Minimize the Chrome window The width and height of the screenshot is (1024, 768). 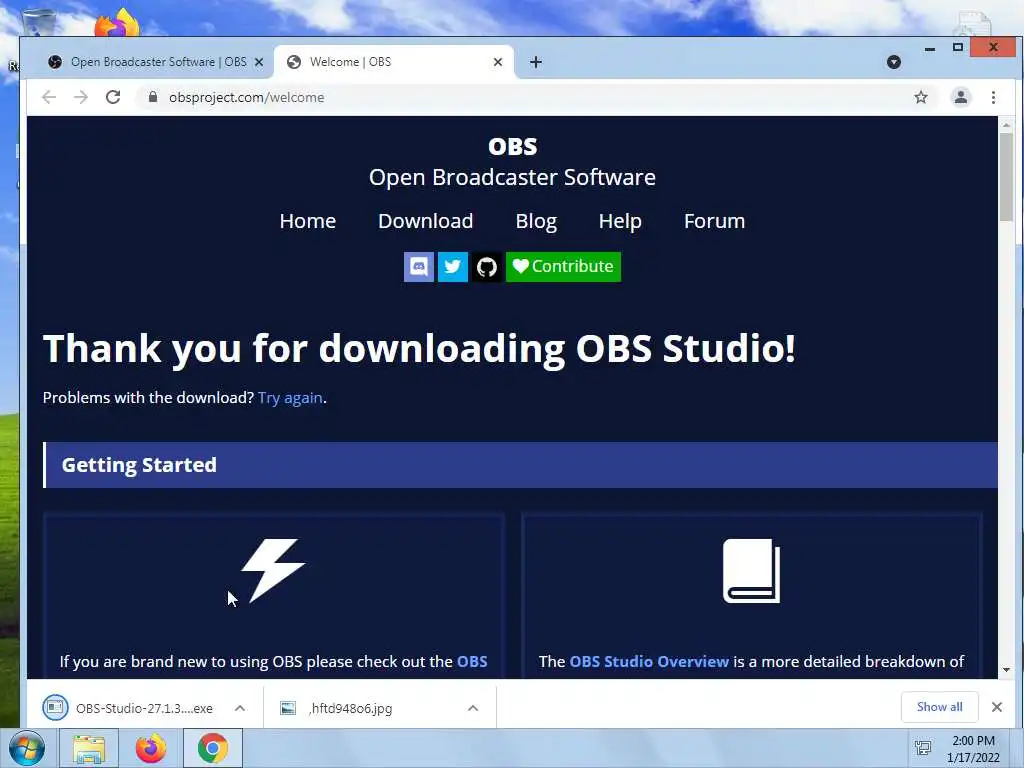click(x=930, y=48)
